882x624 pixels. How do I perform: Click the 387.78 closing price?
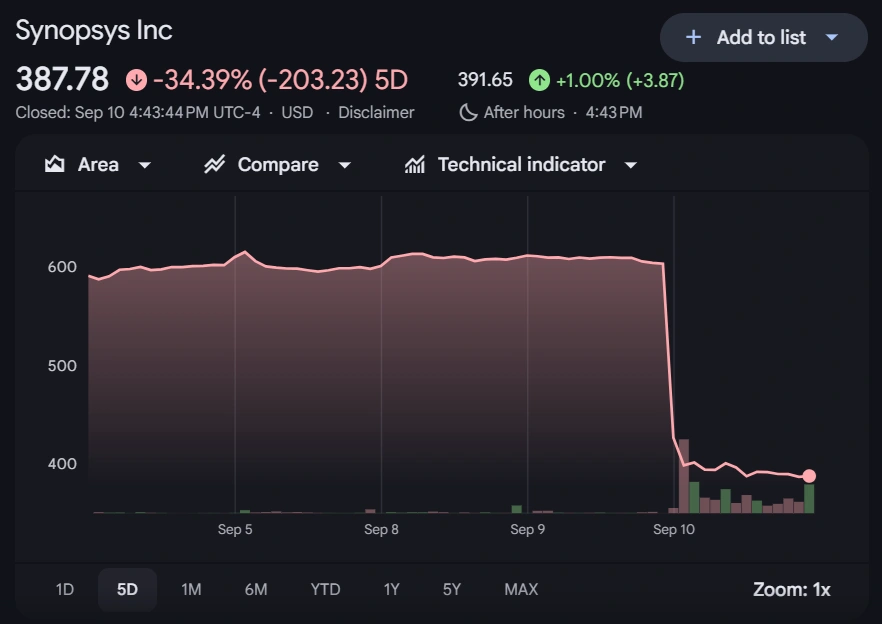(62, 79)
